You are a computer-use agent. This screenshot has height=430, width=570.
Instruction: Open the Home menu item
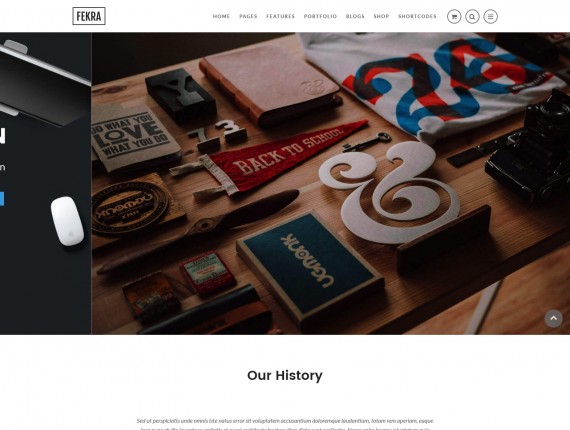221,16
